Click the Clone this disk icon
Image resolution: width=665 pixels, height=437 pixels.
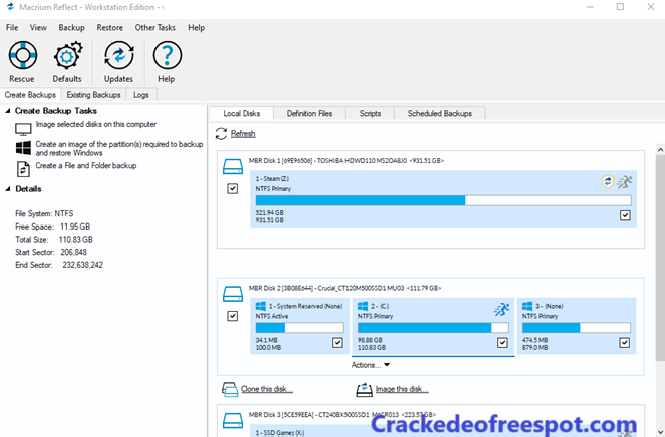pyautogui.click(x=230, y=389)
